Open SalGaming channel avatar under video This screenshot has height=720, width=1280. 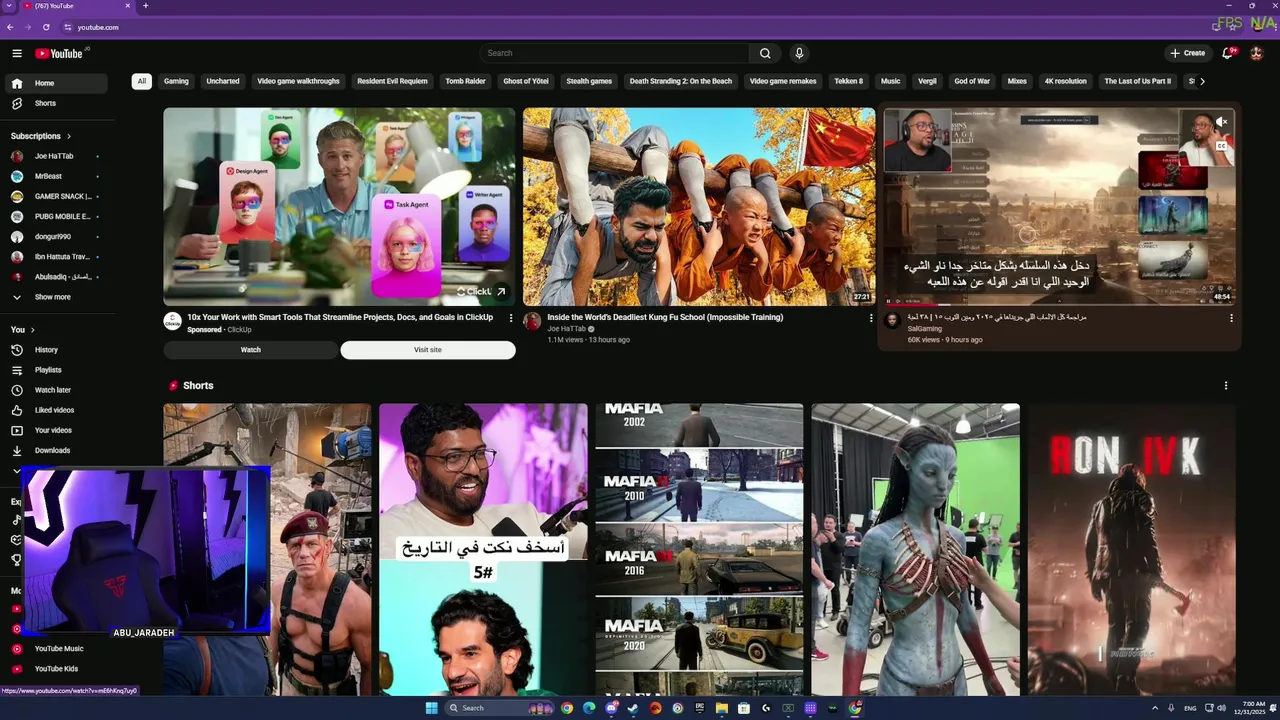(x=892, y=320)
